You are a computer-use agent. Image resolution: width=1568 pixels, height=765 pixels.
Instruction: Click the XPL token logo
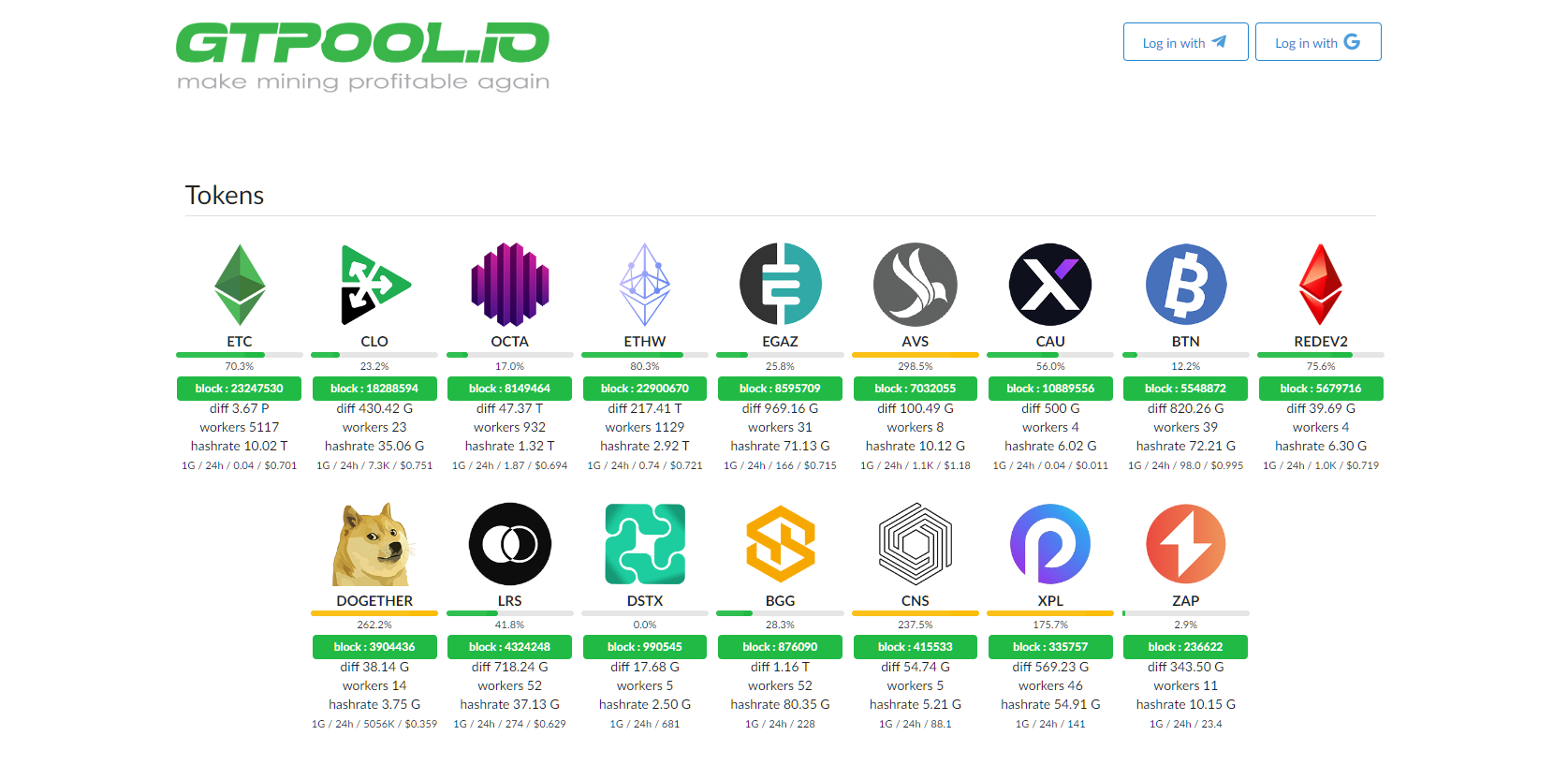tap(1050, 544)
